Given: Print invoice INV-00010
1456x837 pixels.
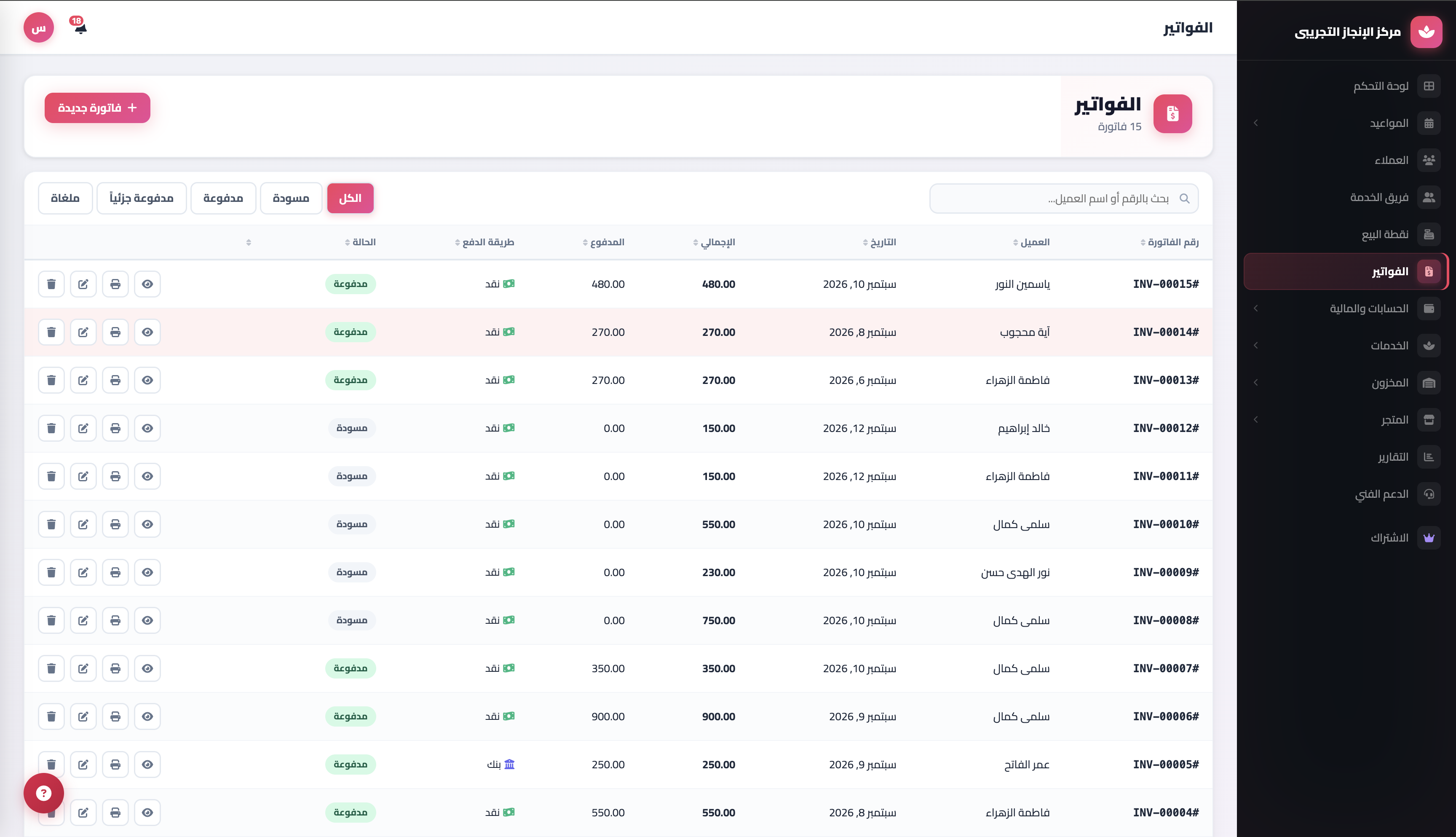Looking at the screenshot, I should coord(115,524).
